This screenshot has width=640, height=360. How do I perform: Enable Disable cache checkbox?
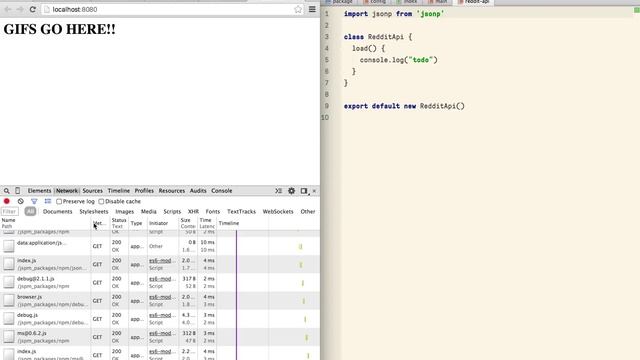(101, 201)
